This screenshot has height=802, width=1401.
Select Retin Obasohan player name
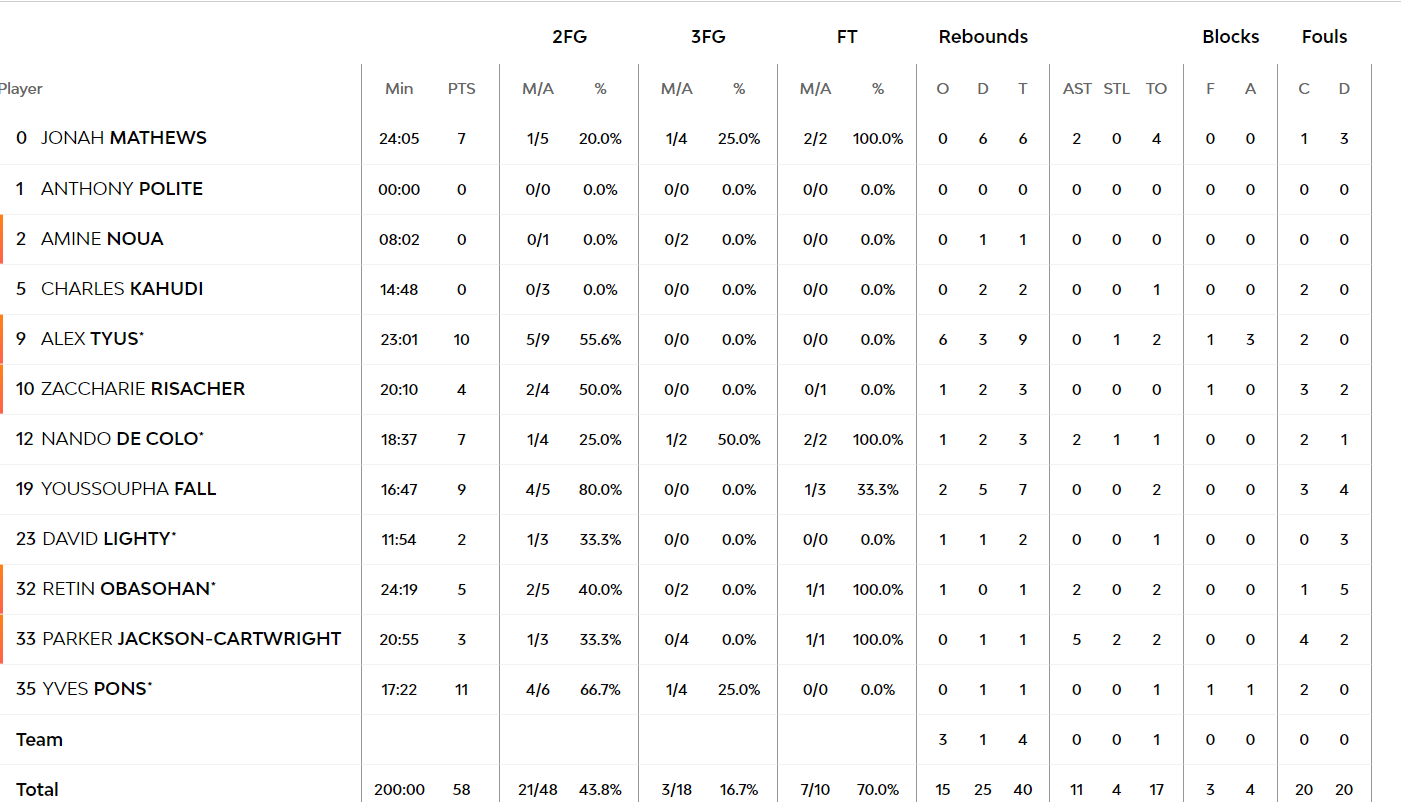click(129, 588)
